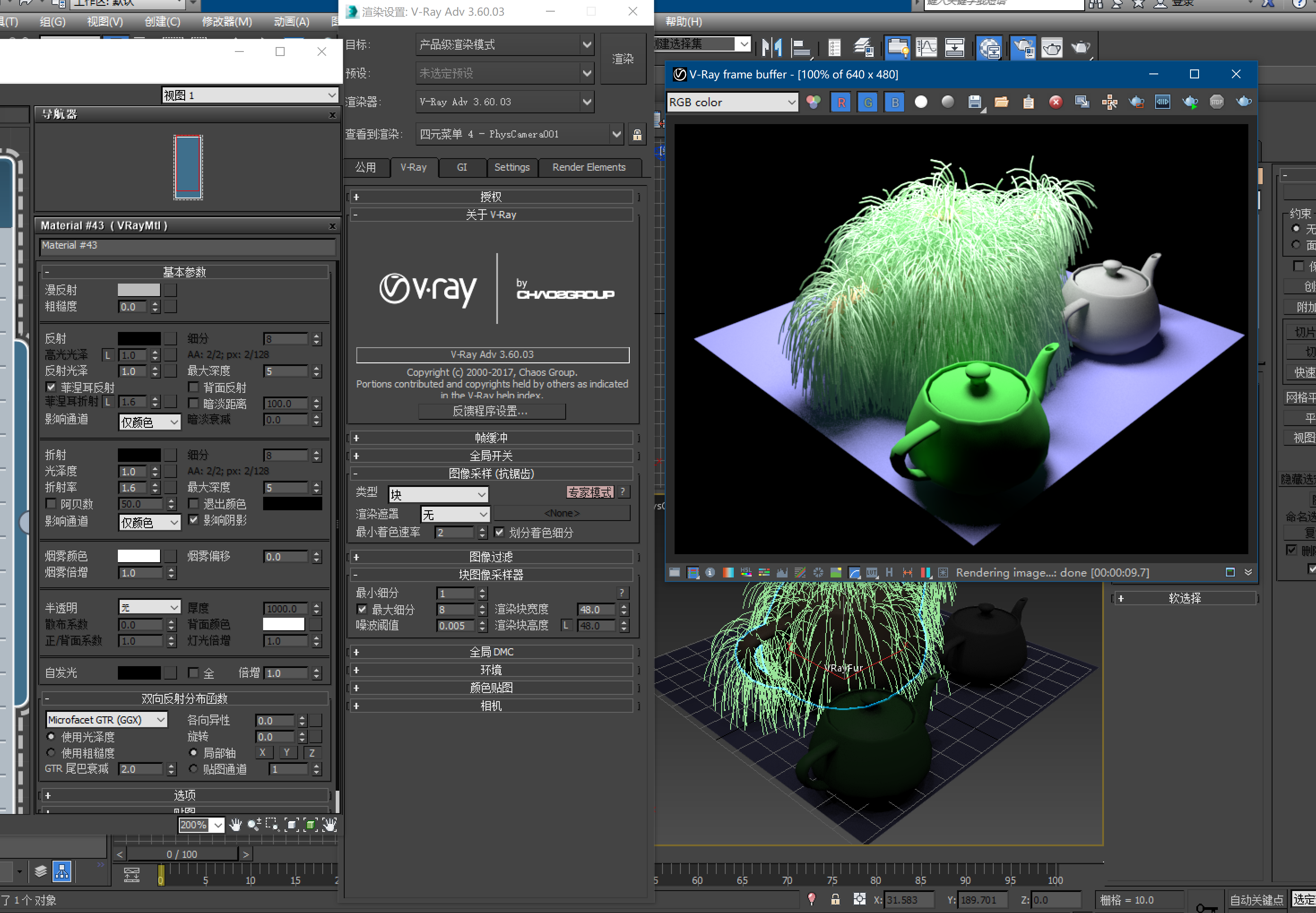Enable the dim distance checkbox
1316x913 pixels.
click(x=194, y=403)
